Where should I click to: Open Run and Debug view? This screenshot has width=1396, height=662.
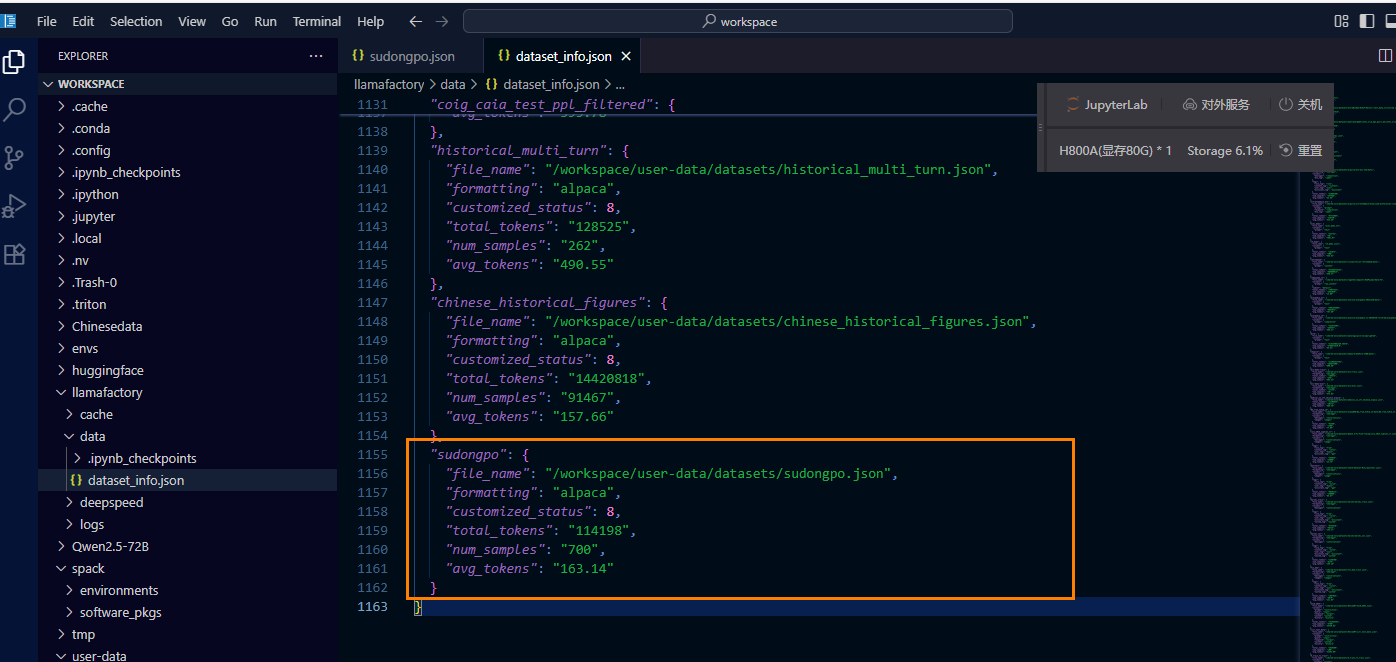14,206
